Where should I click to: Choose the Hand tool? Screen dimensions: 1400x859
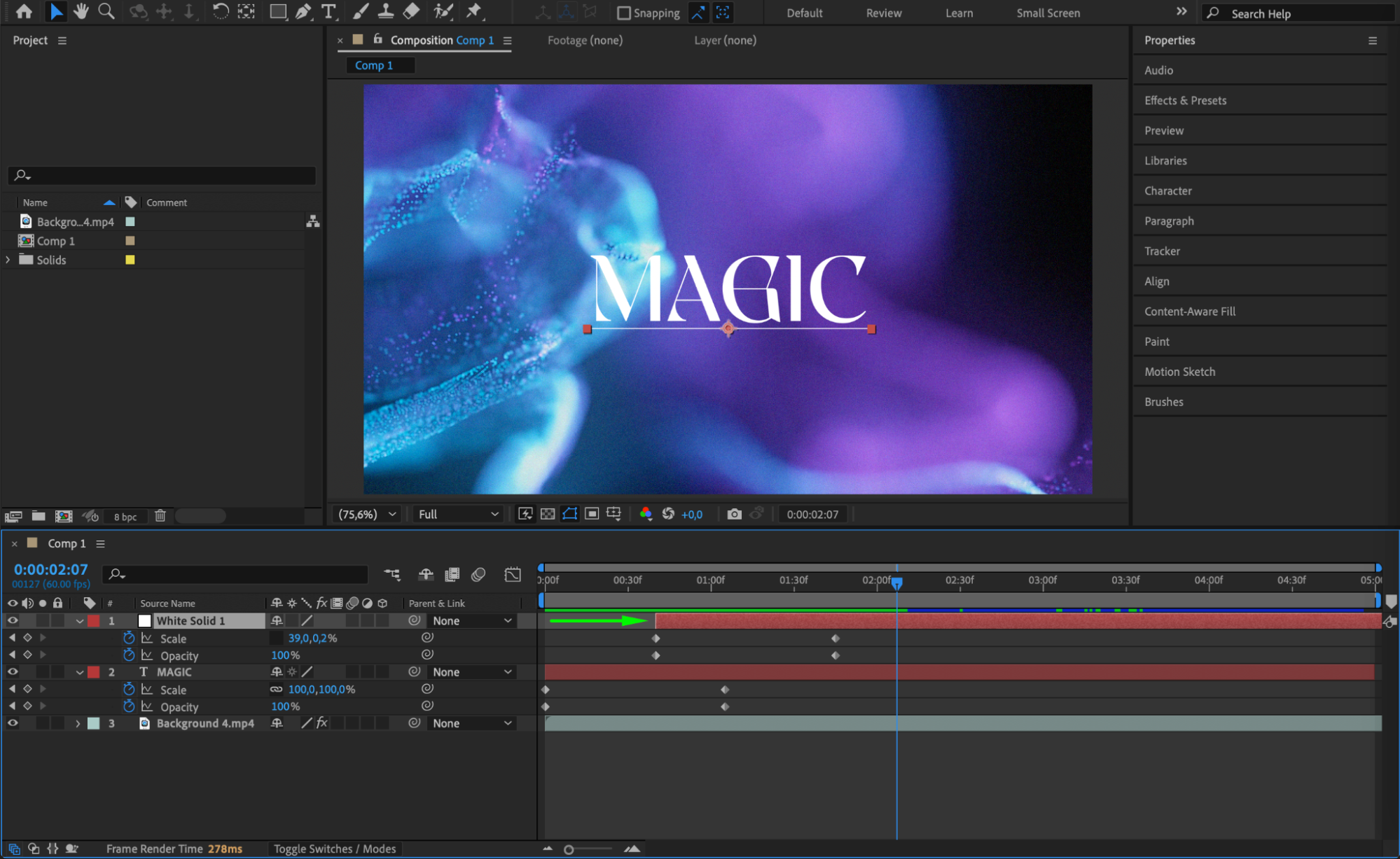click(x=81, y=12)
